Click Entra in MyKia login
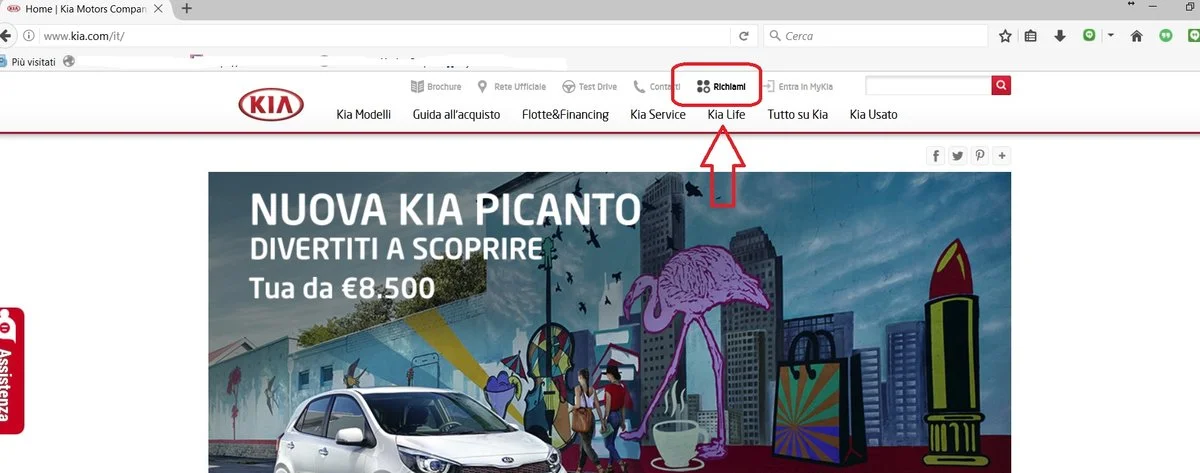1200x473 pixels. (797, 87)
